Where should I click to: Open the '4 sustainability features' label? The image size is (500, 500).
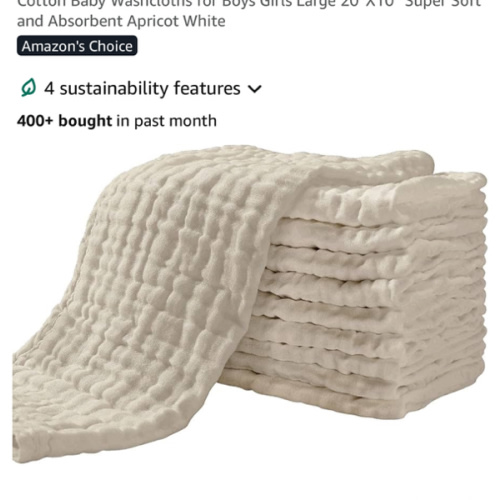142,89
